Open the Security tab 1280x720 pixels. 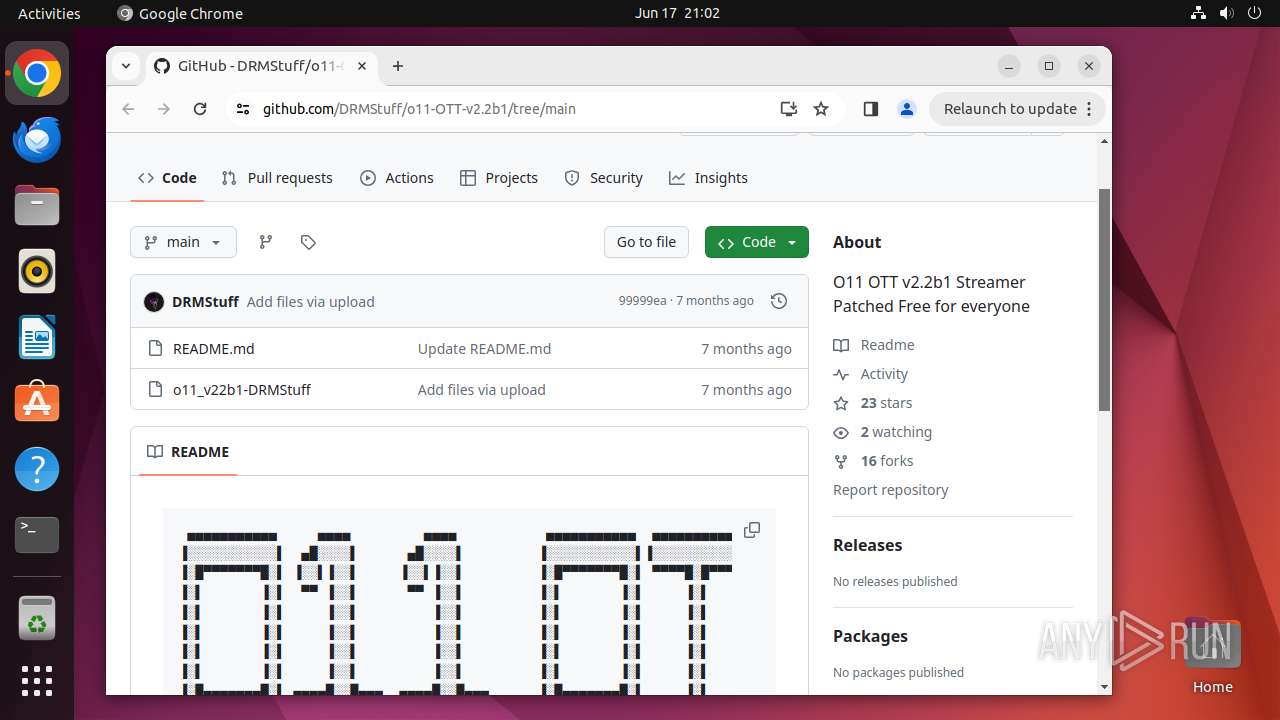[x=604, y=178]
